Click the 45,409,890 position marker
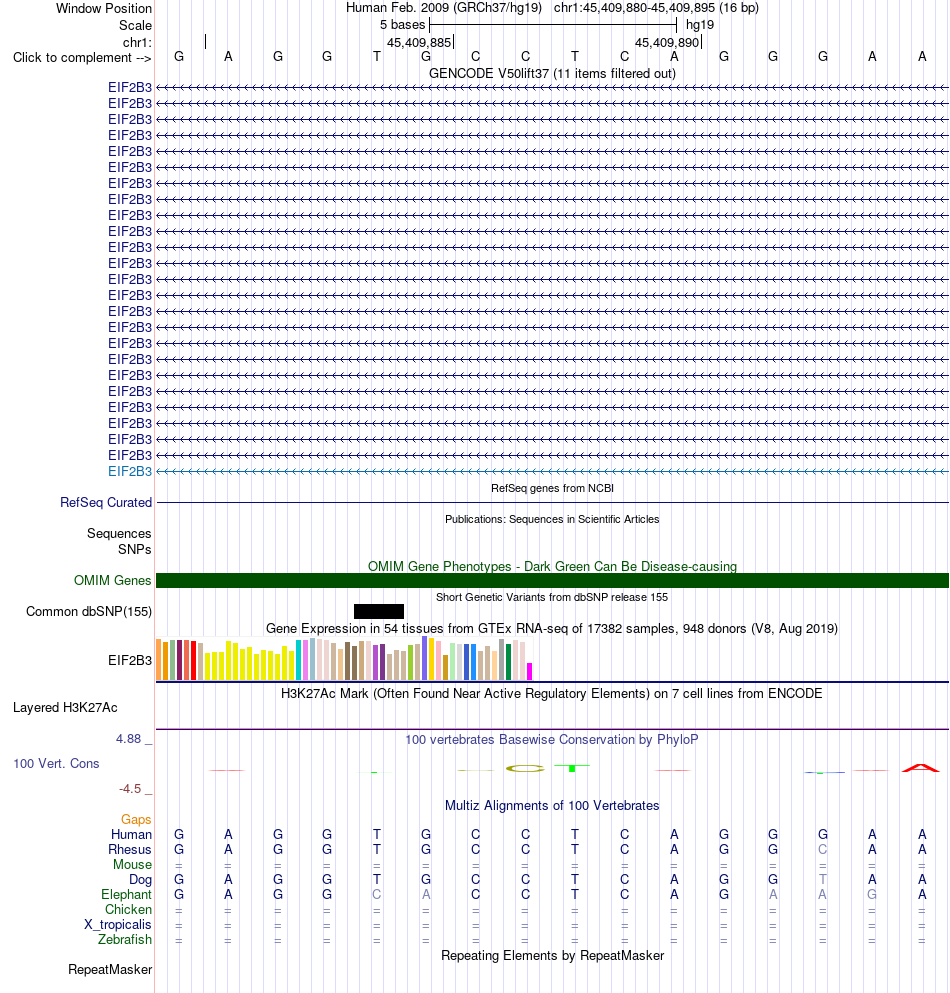Image resolution: width=950 pixels, height=993 pixels. 667,42
